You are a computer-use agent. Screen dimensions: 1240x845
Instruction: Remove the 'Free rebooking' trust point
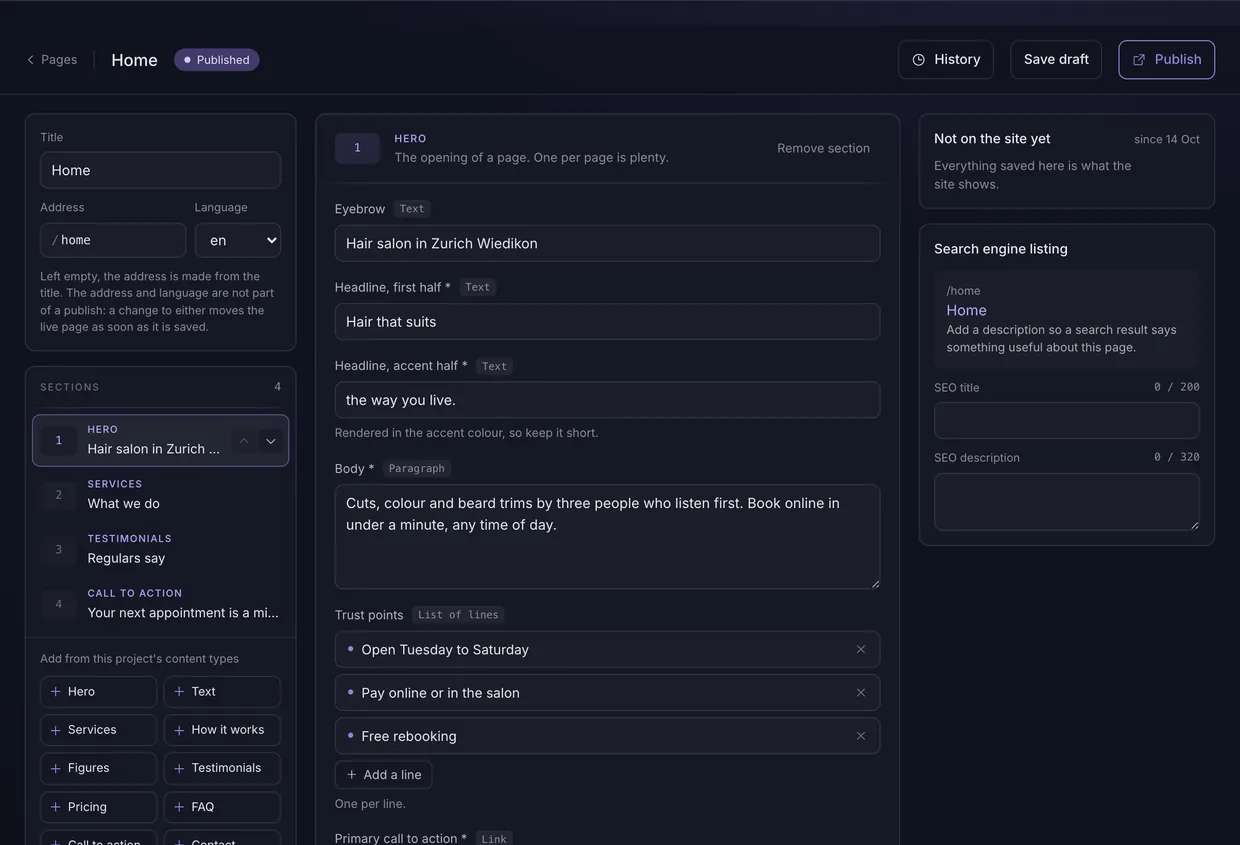[x=860, y=735]
